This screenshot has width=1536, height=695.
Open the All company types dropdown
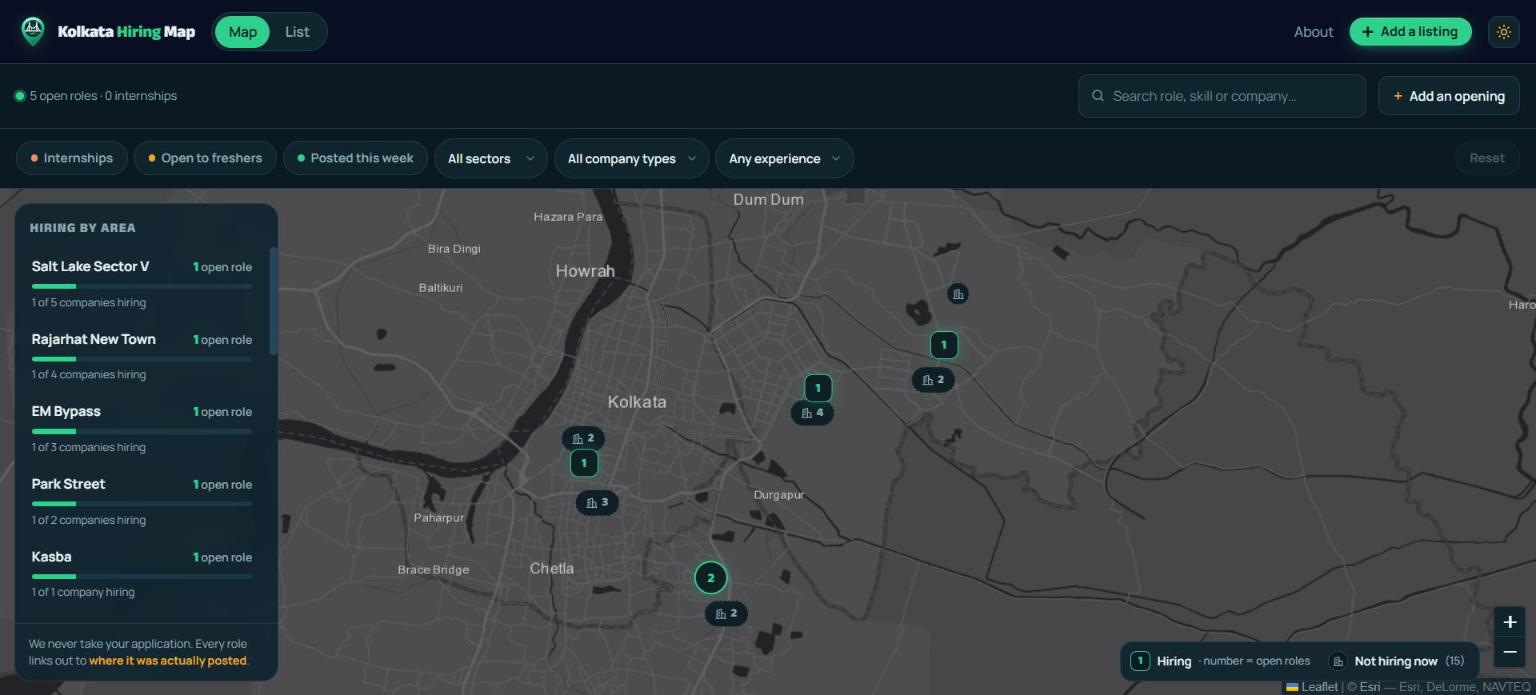click(x=632, y=159)
